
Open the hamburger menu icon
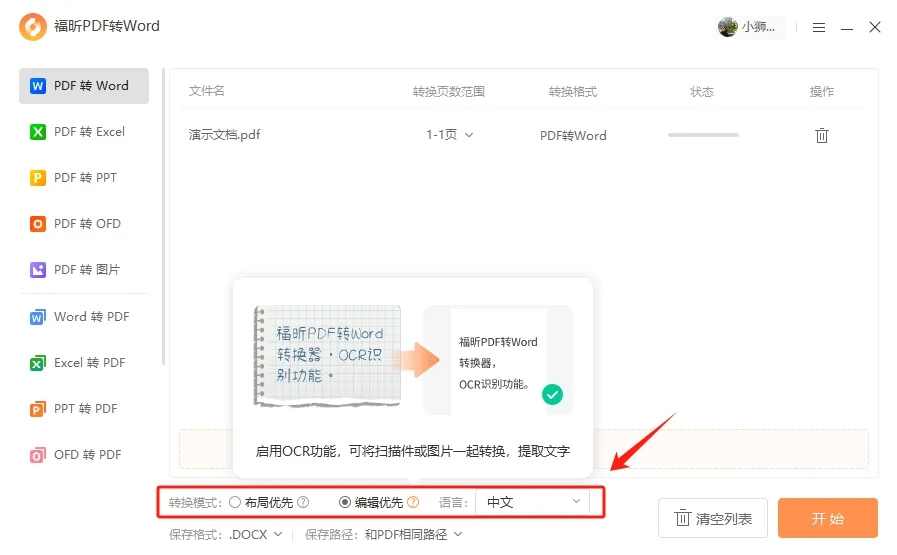819,27
